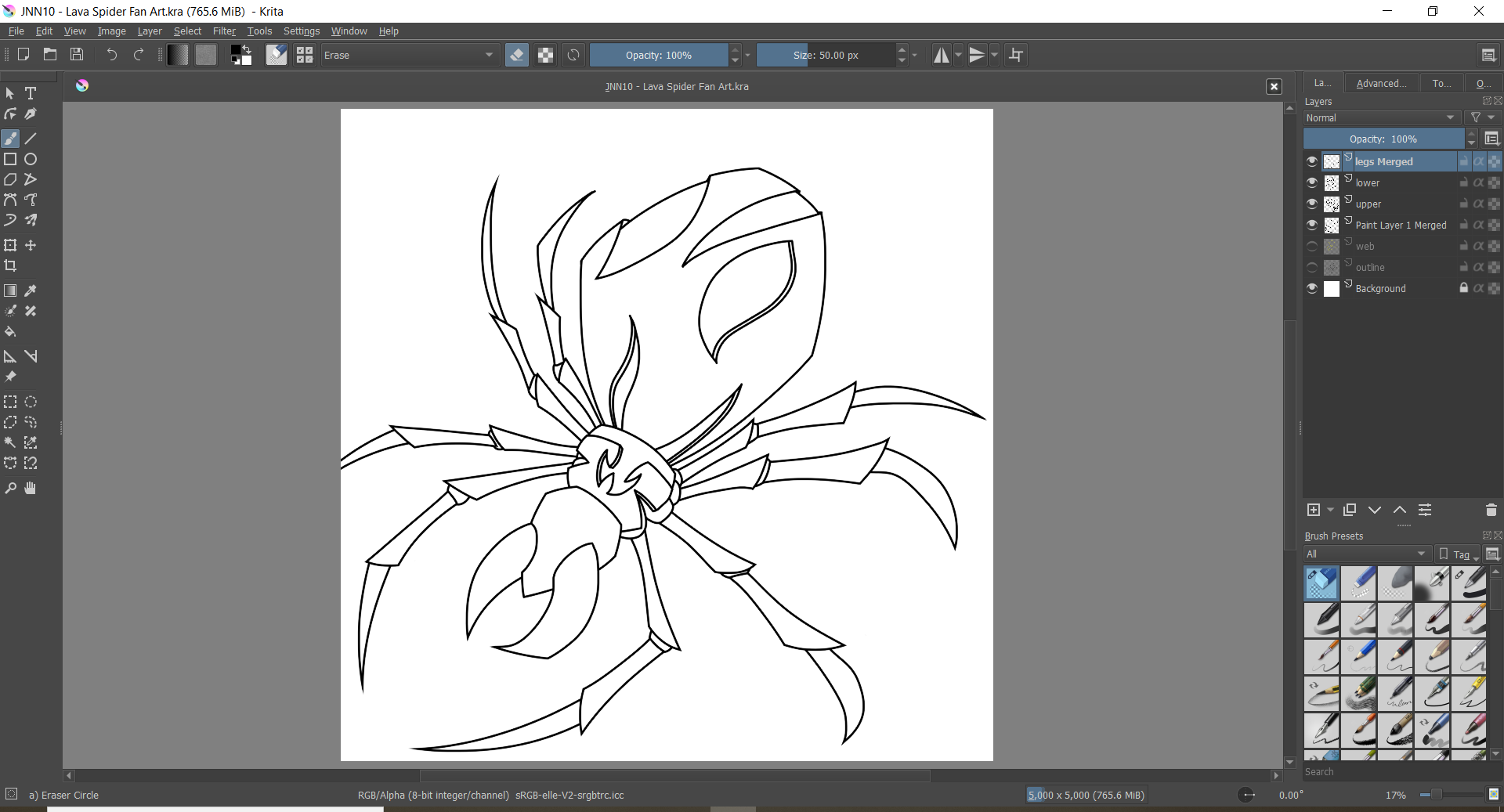Open the brush editor settings icon
The width and height of the screenshot is (1504, 812).
pyautogui.click(x=277, y=55)
